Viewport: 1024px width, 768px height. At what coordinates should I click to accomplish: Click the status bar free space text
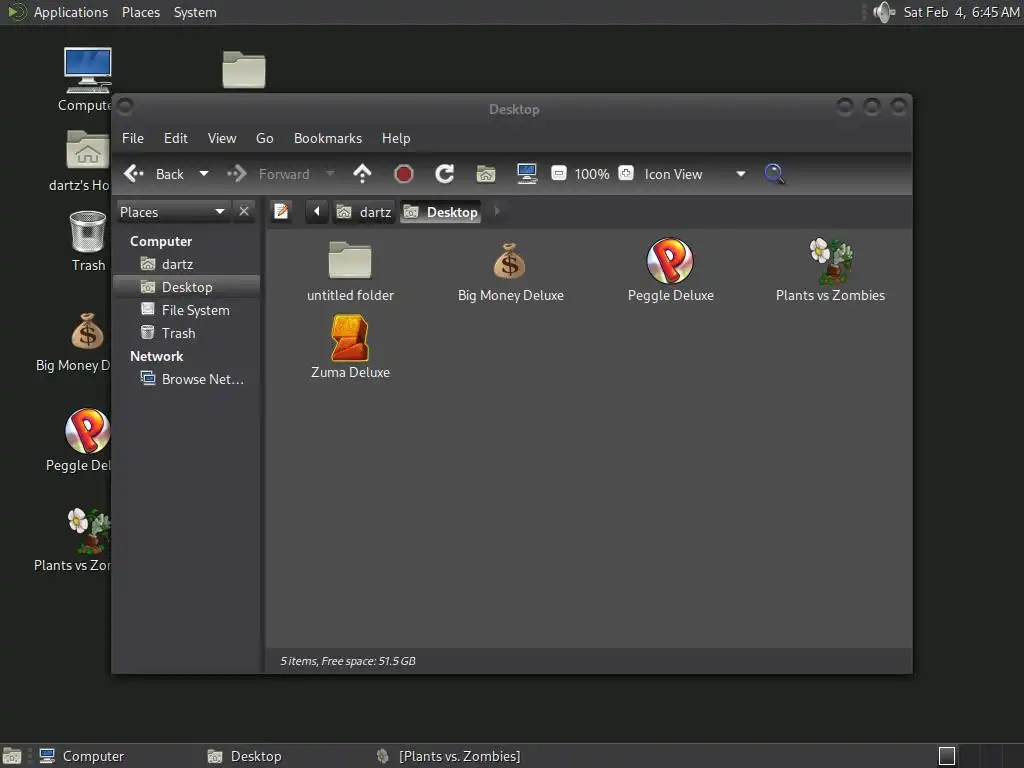(347, 661)
